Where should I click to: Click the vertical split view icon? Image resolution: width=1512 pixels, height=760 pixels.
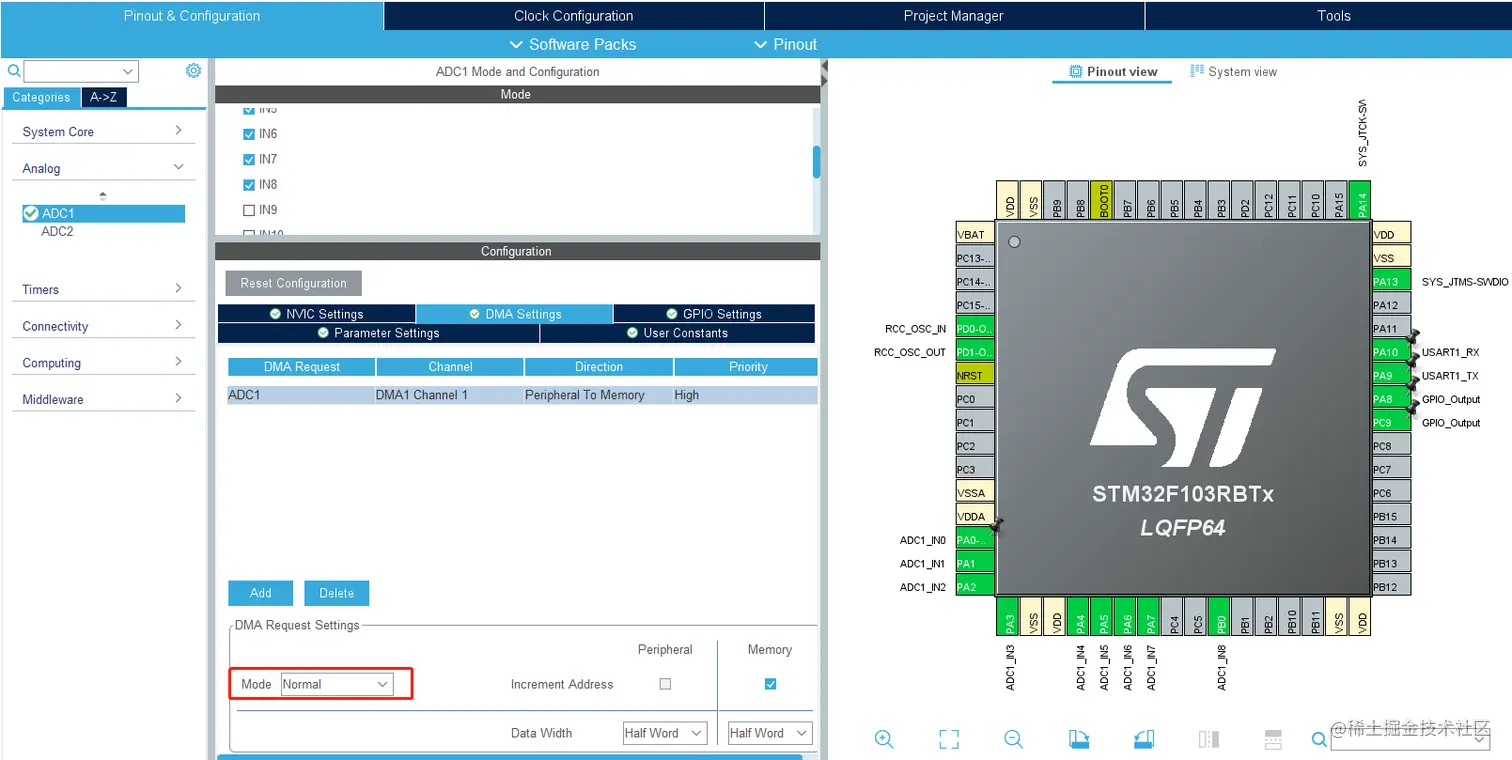(1209, 739)
